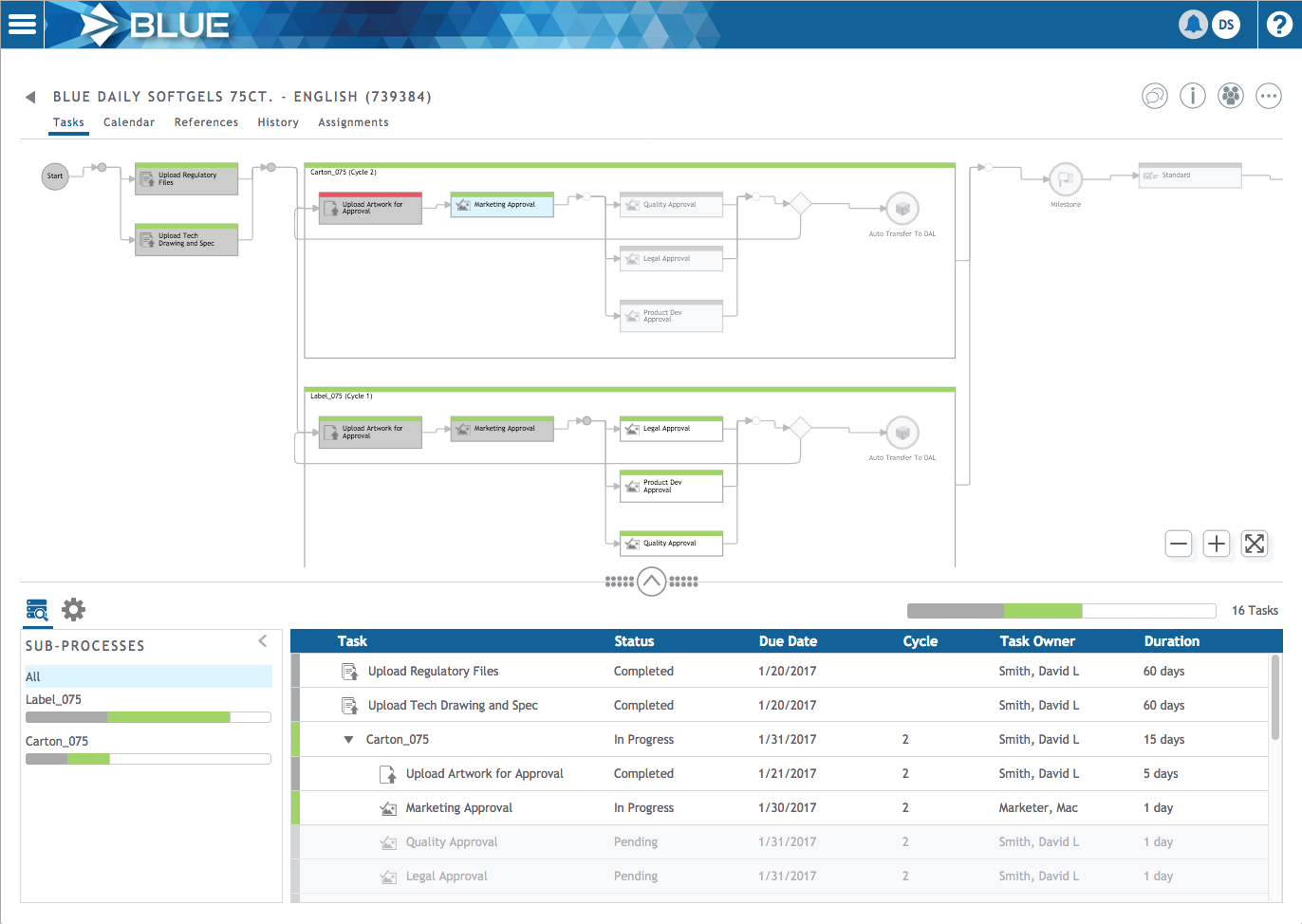Click Upload Regulatory Files row document icon

click(x=349, y=672)
